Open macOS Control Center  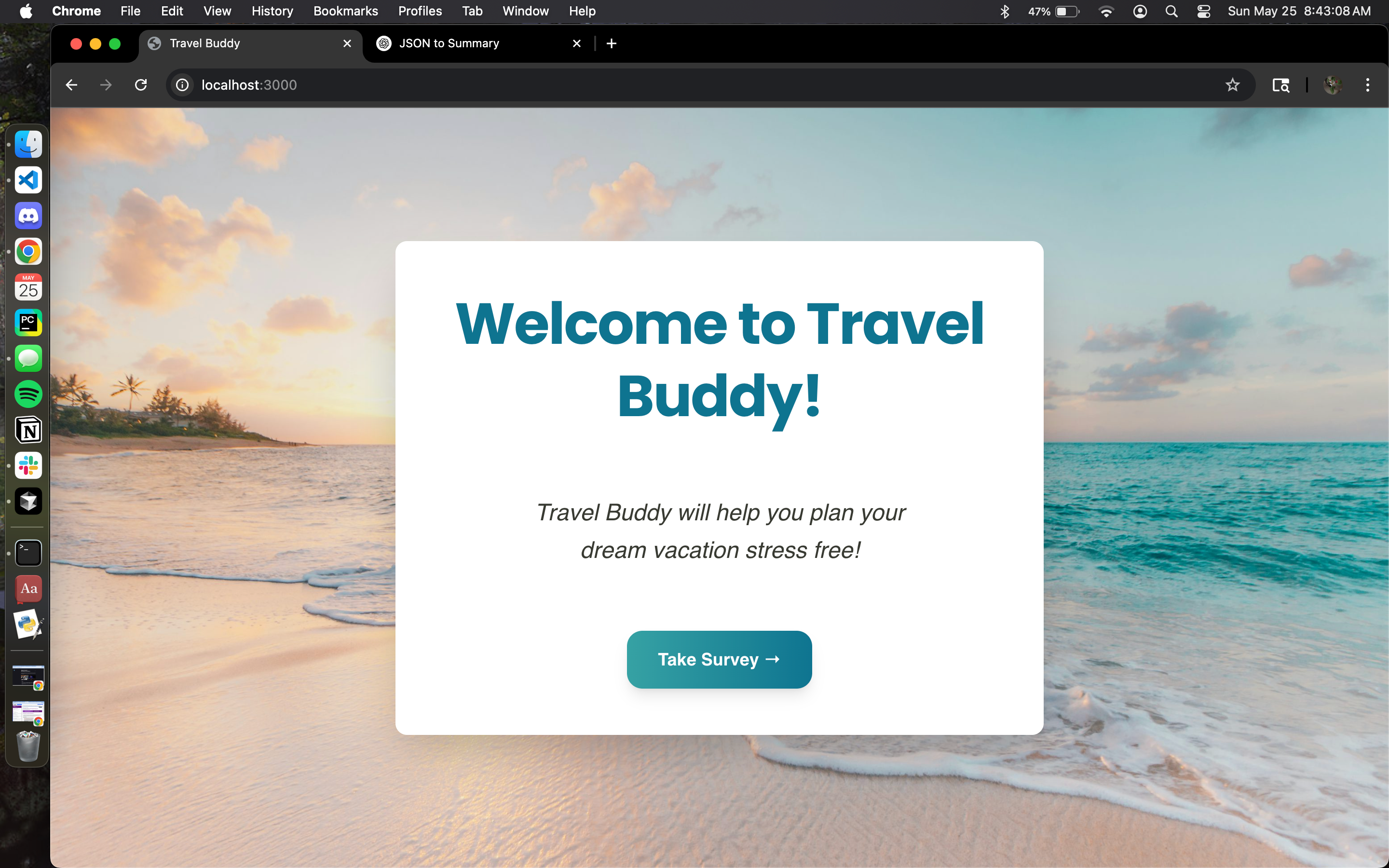pos(1203,11)
